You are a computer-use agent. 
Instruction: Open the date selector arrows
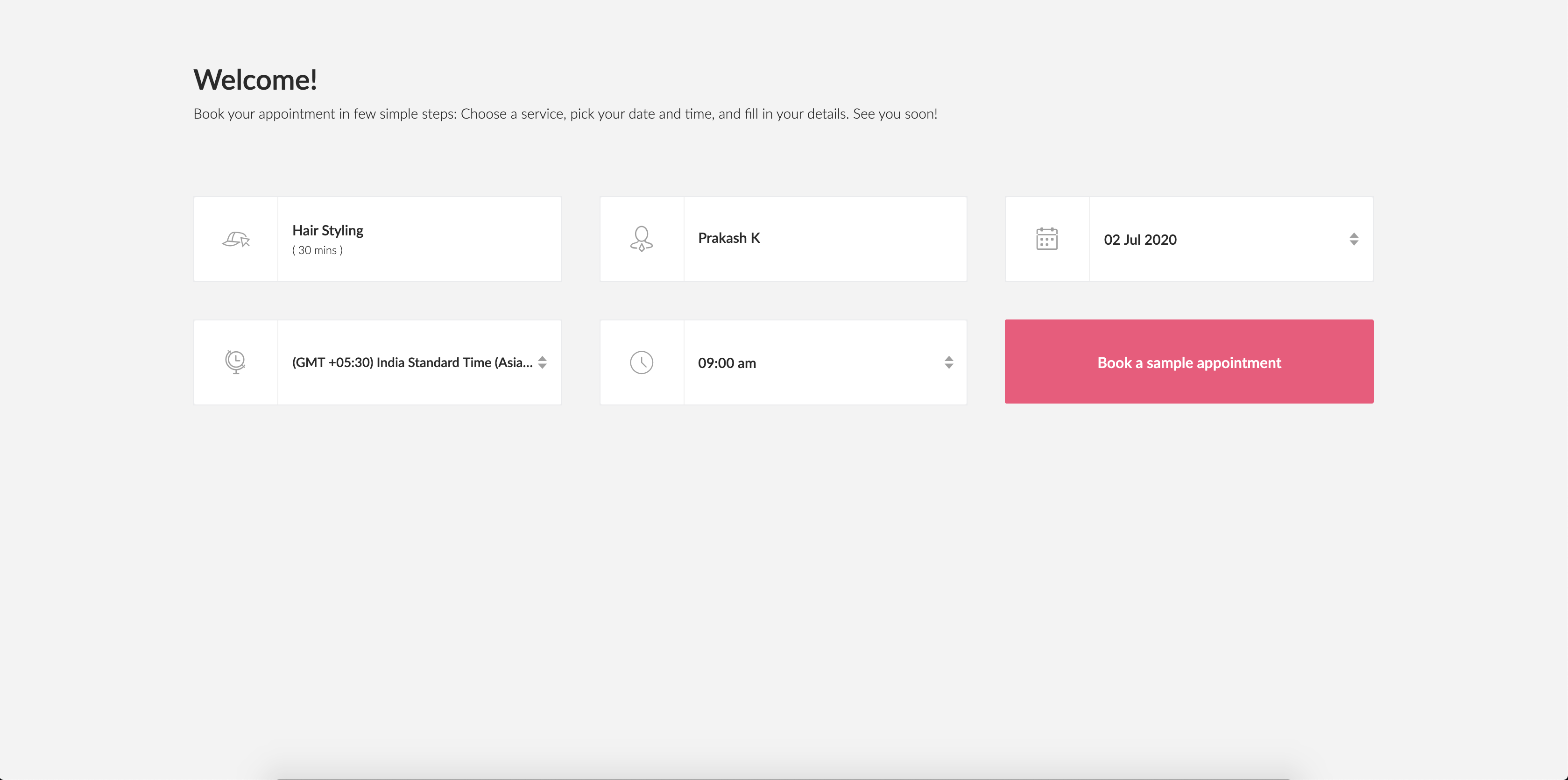click(1353, 239)
